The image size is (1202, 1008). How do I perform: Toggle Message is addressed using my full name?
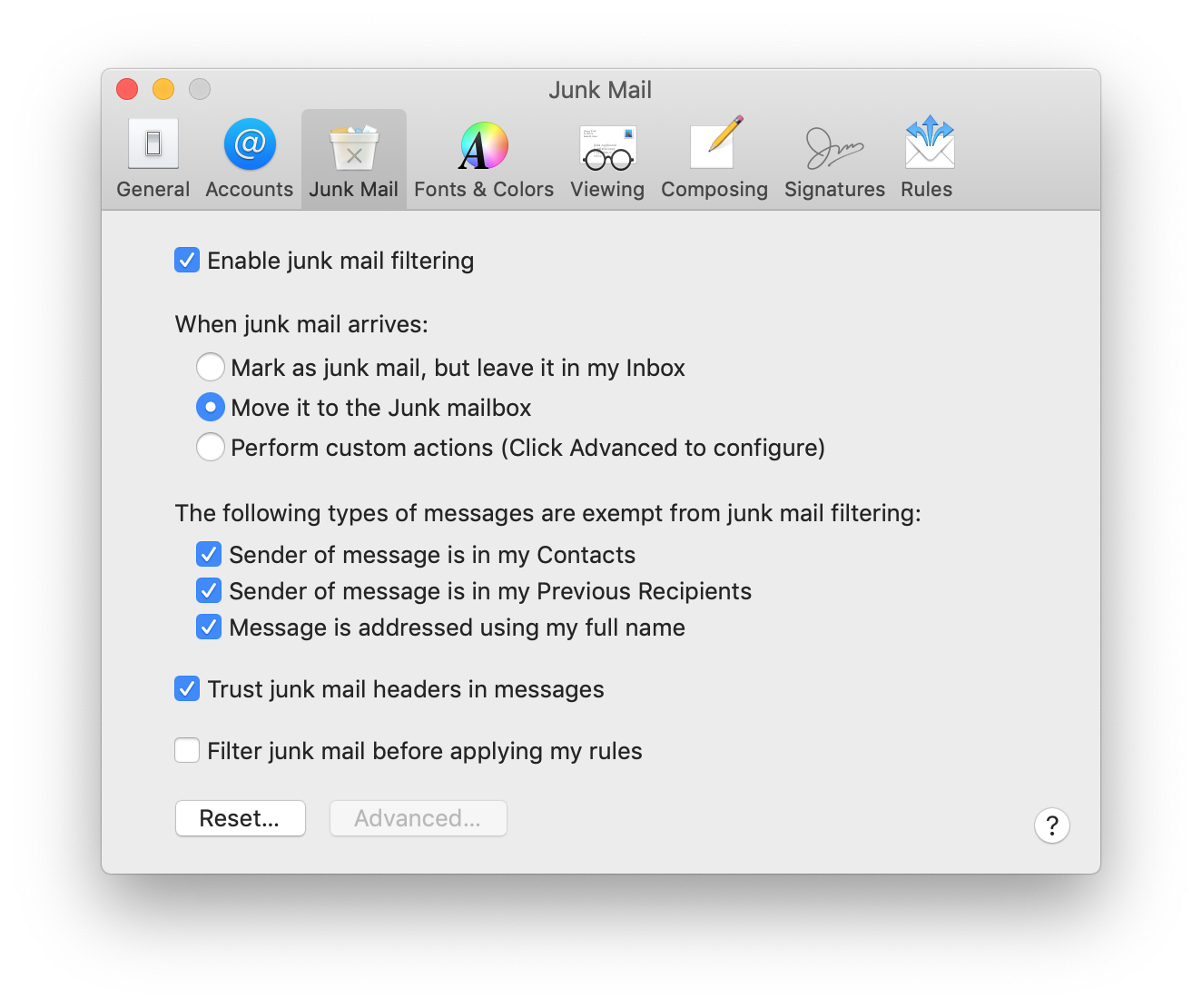click(209, 628)
